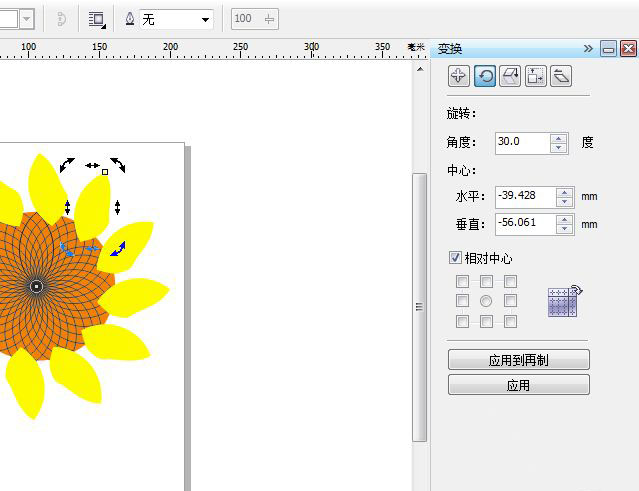
Task: Click the 应用 button
Action: coord(518,385)
